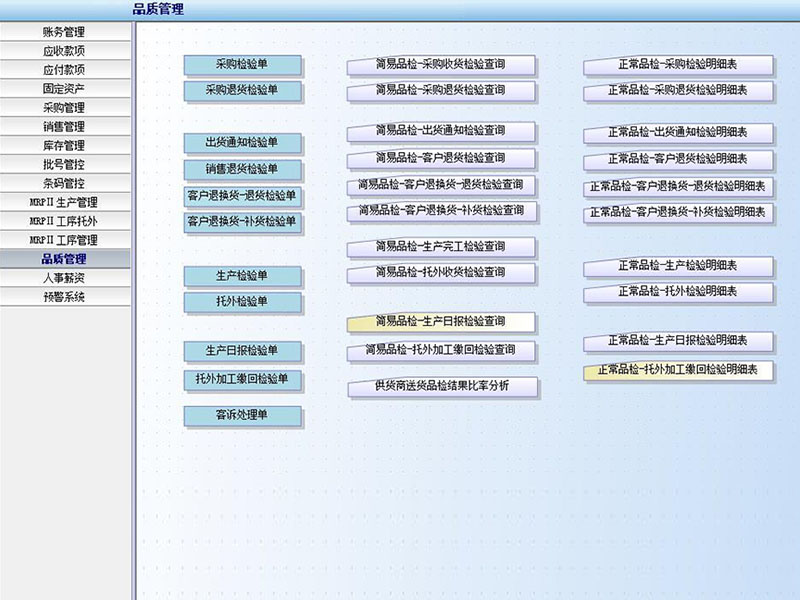800x600 pixels.
Task: Open 正常品检-客户退换货-补货检验明细表
Action: (678, 213)
